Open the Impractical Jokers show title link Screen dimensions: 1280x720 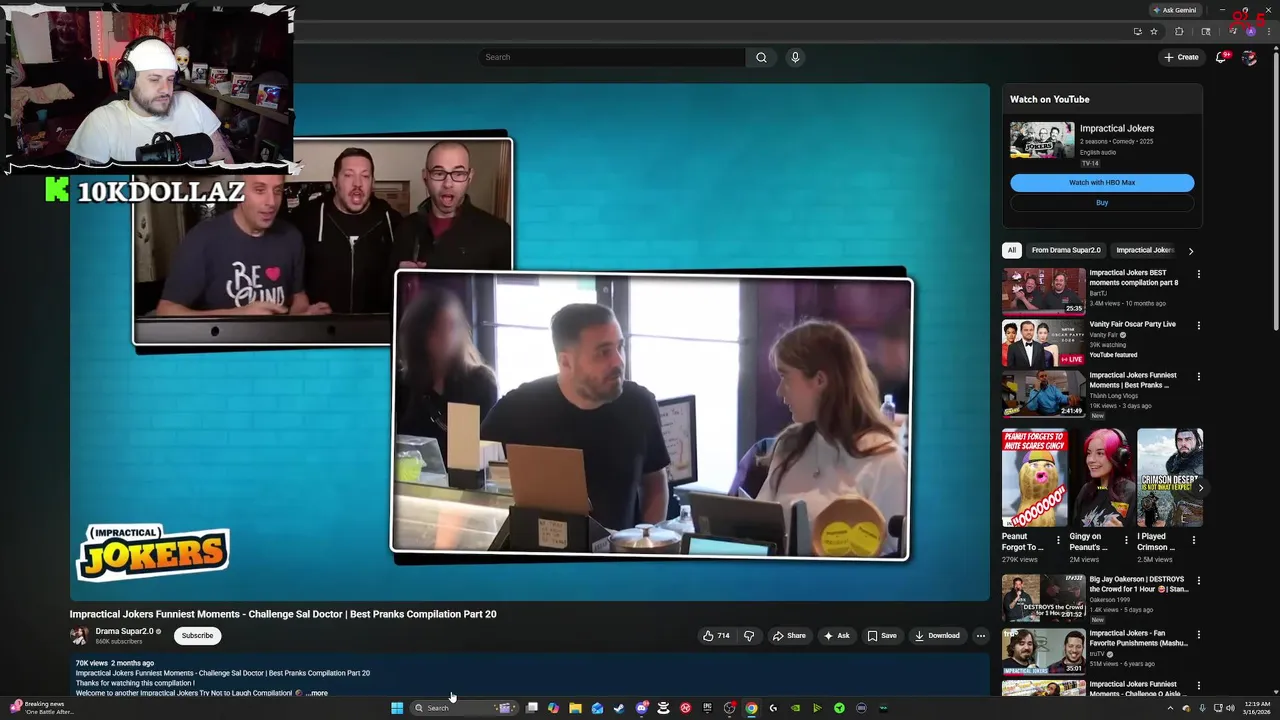pyautogui.click(x=1117, y=128)
